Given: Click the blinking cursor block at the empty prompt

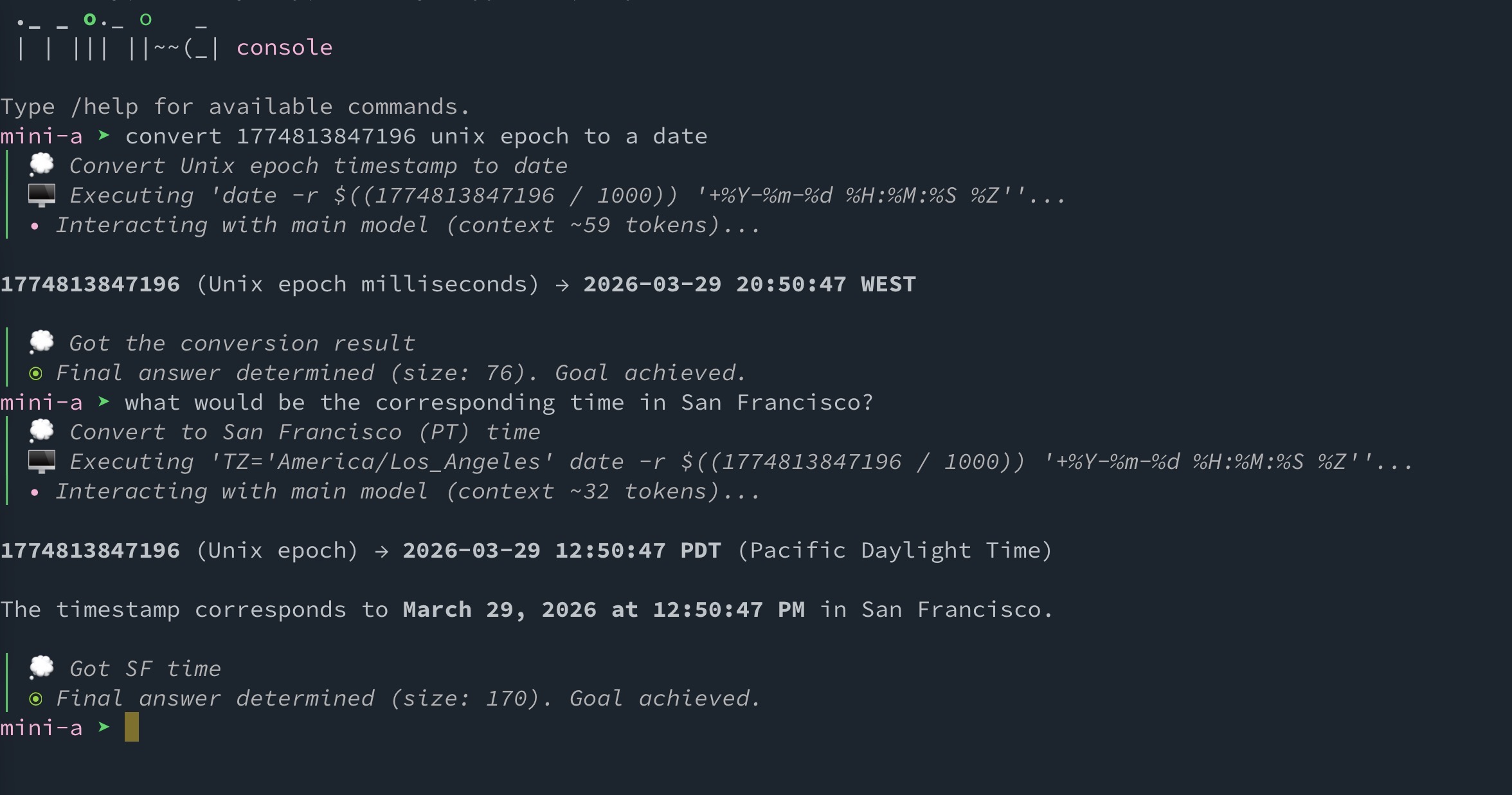Looking at the screenshot, I should 132,727.
